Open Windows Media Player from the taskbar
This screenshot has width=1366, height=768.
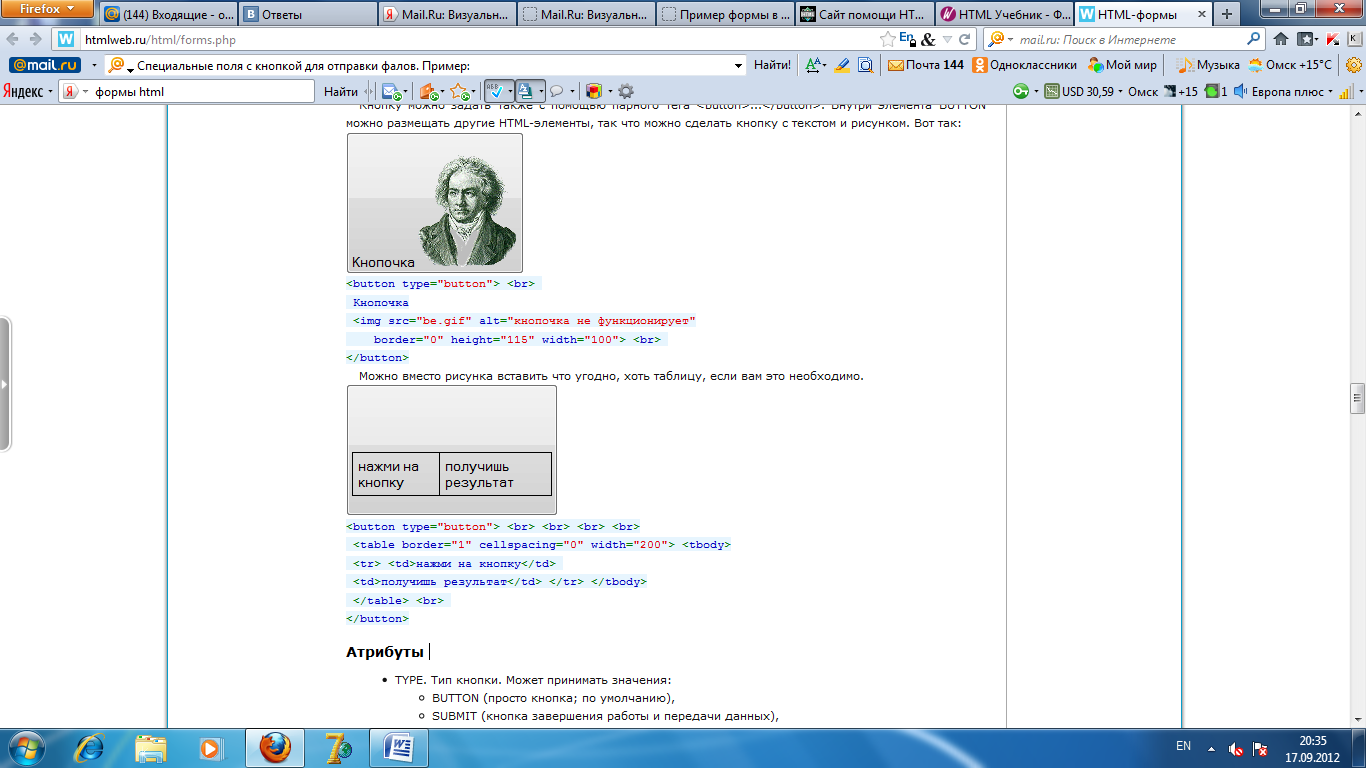[x=211, y=748]
